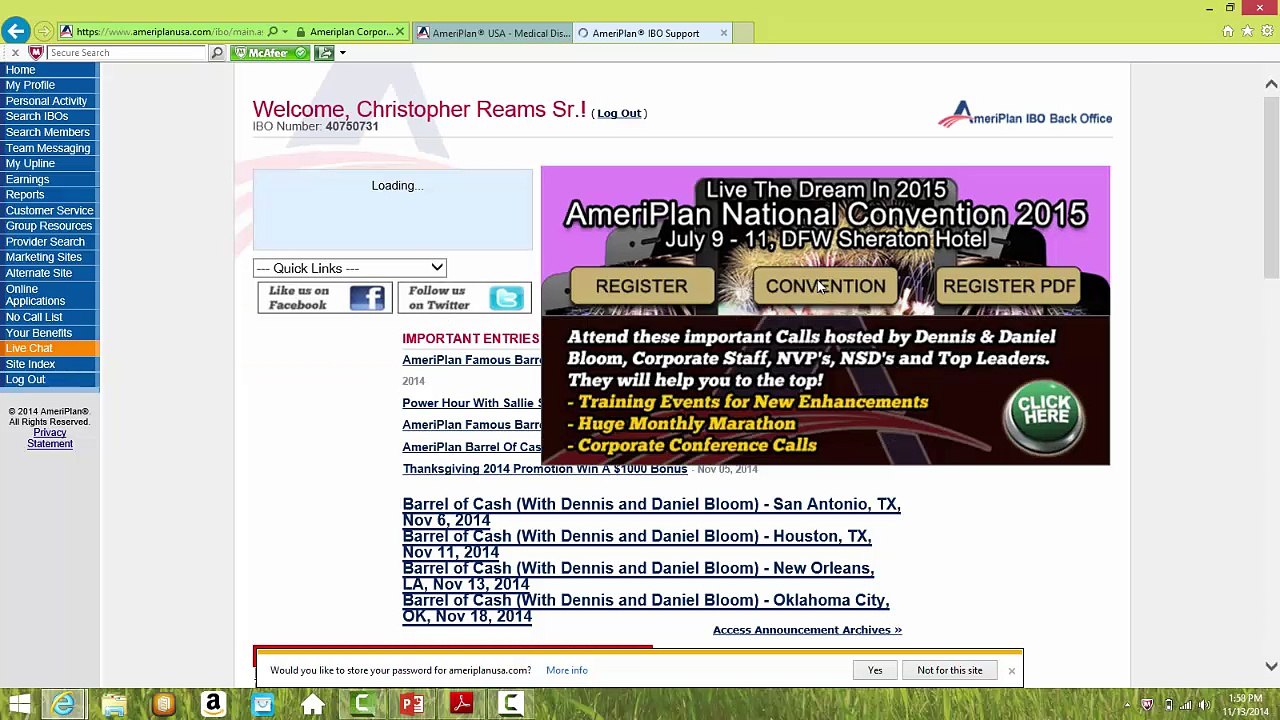Open Favorites star icon
This screenshot has width=1280, height=720.
click(1247, 32)
